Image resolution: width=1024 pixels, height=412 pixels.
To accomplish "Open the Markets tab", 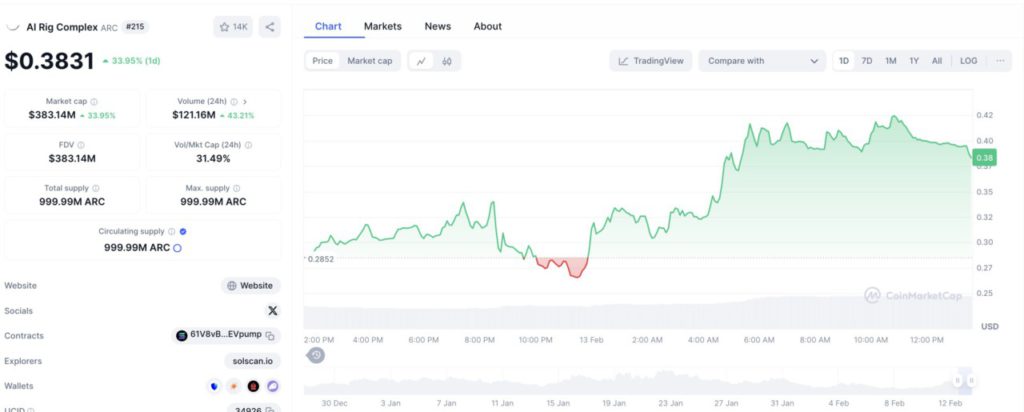I will point(383,26).
